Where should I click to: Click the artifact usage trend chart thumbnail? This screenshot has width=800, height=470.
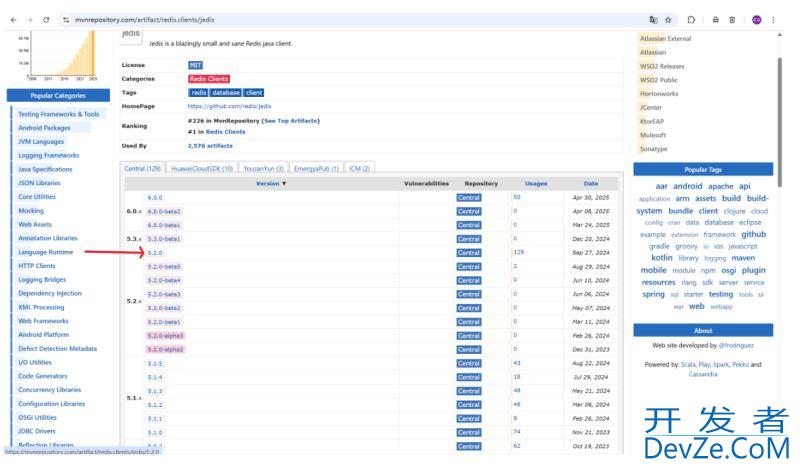click(59, 55)
